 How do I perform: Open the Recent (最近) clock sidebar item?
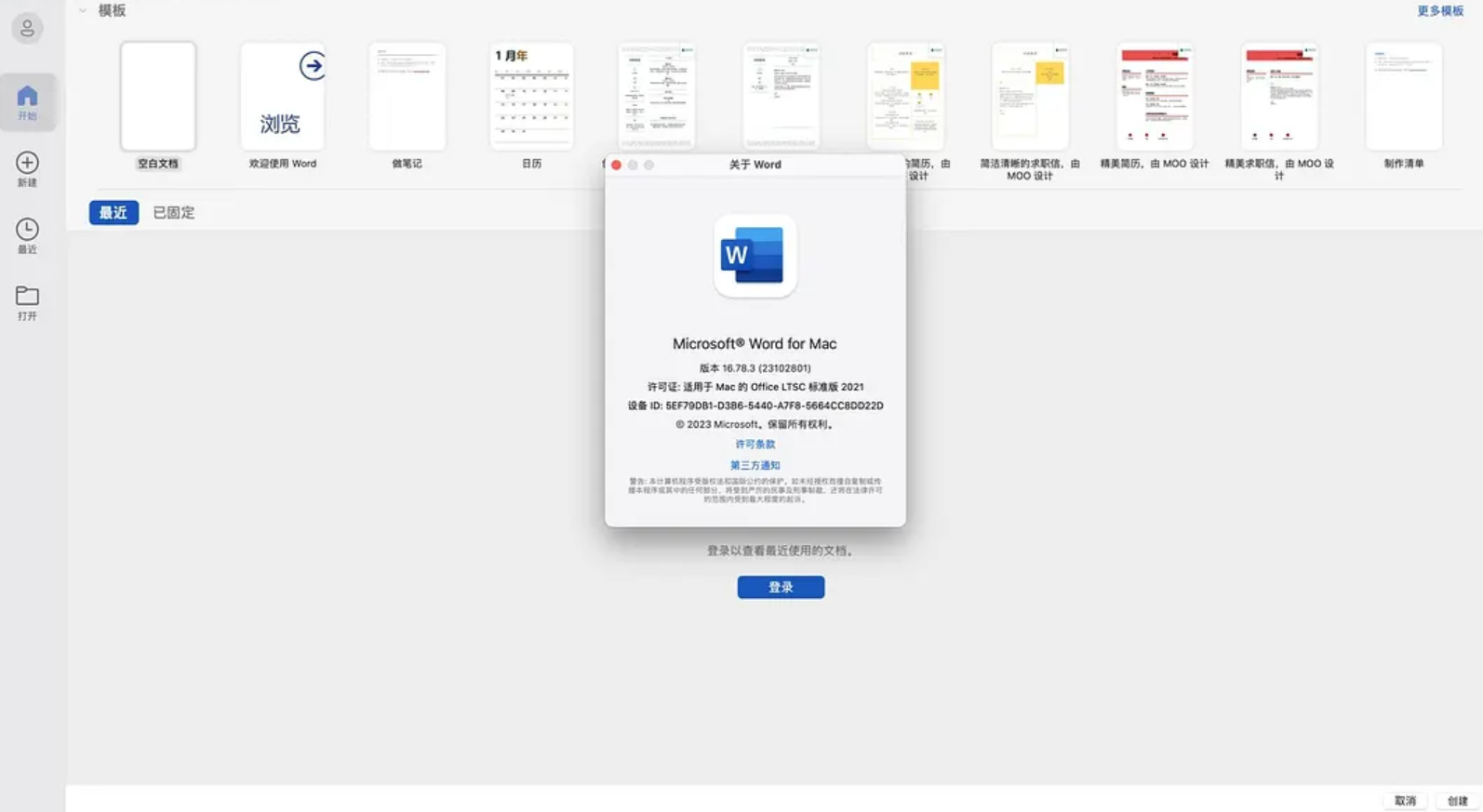pyautogui.click(x=27, y=236)
